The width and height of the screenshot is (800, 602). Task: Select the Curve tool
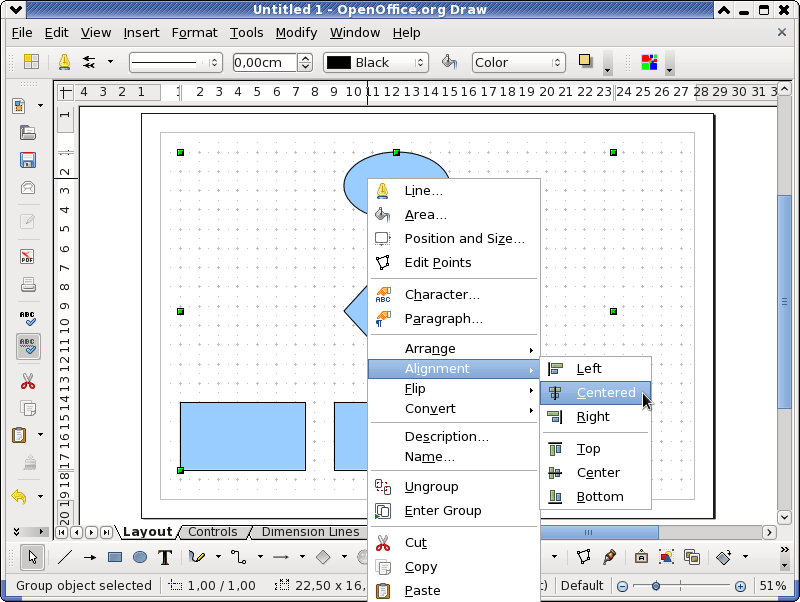[197, 557]
